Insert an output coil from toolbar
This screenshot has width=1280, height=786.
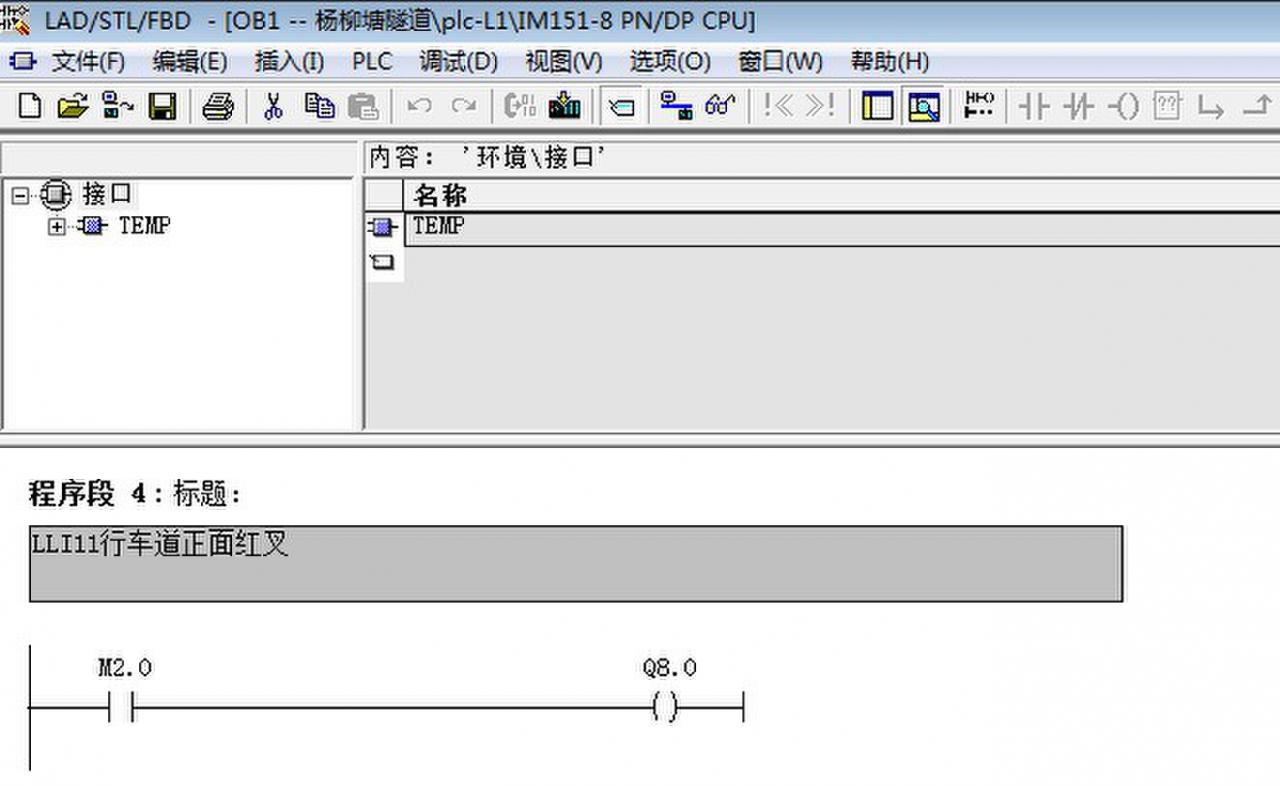[1124, 107]
